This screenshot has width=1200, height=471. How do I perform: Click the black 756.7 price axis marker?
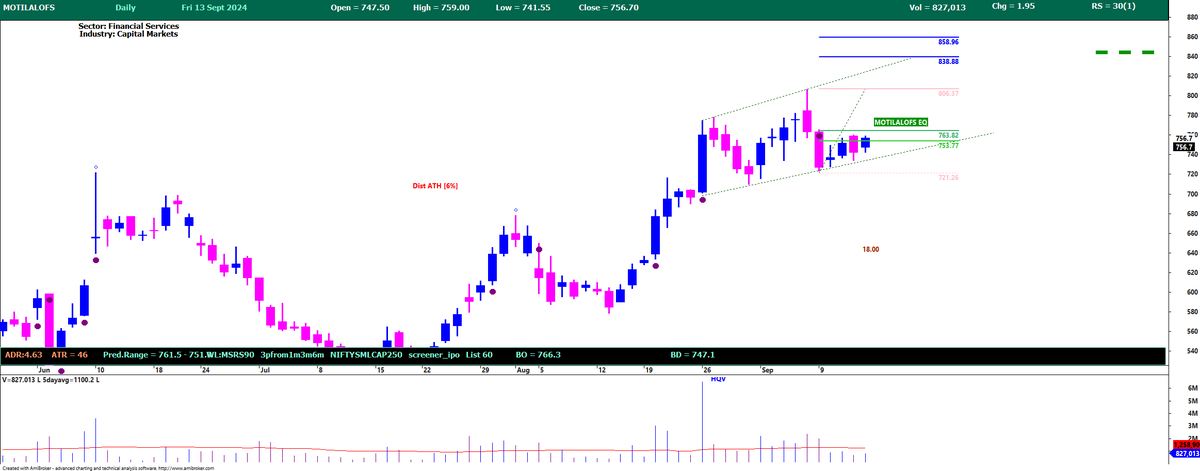(x=1182, y=147)
